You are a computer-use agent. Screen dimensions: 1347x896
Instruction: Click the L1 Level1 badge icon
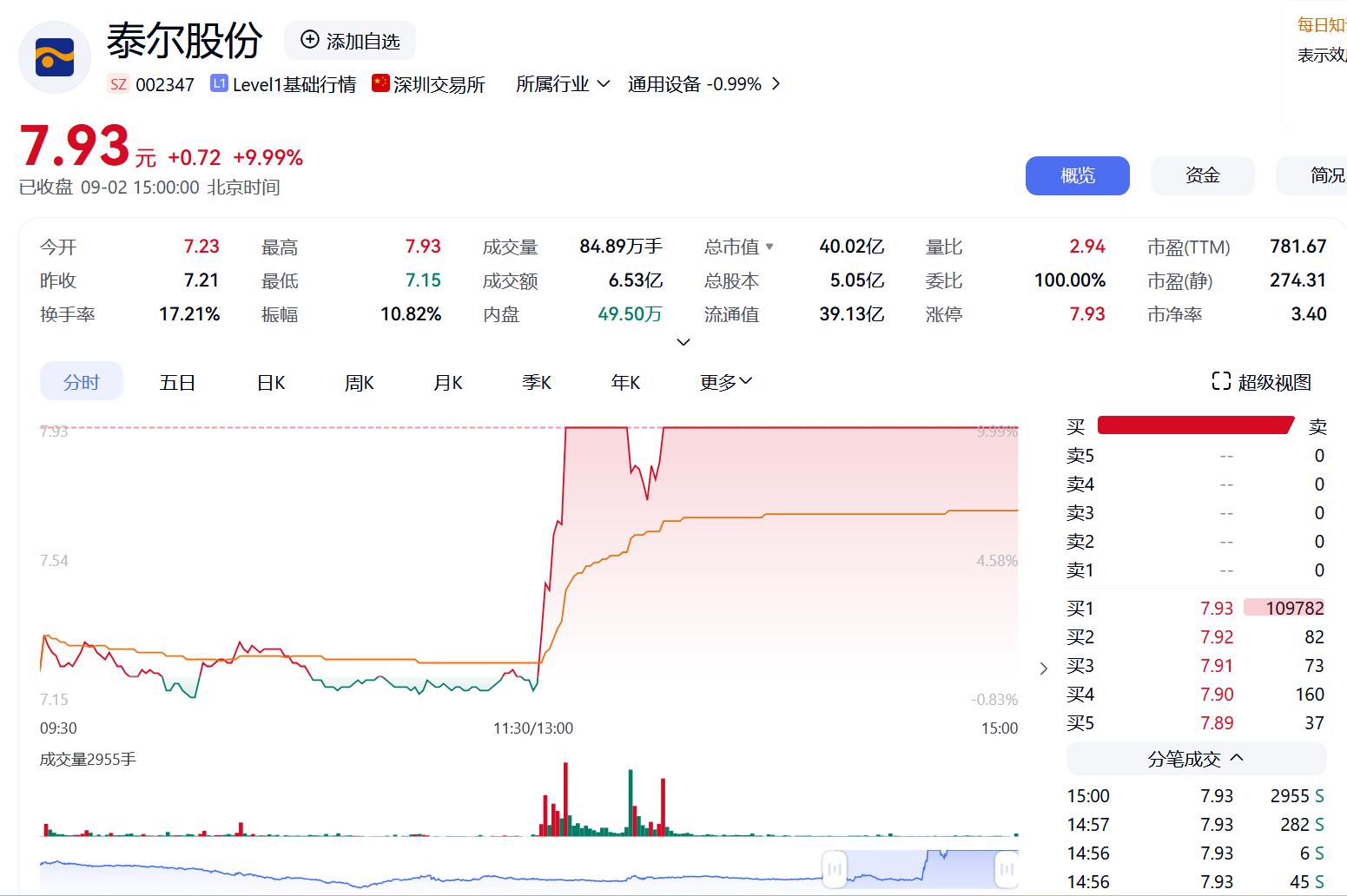(219, 84)
